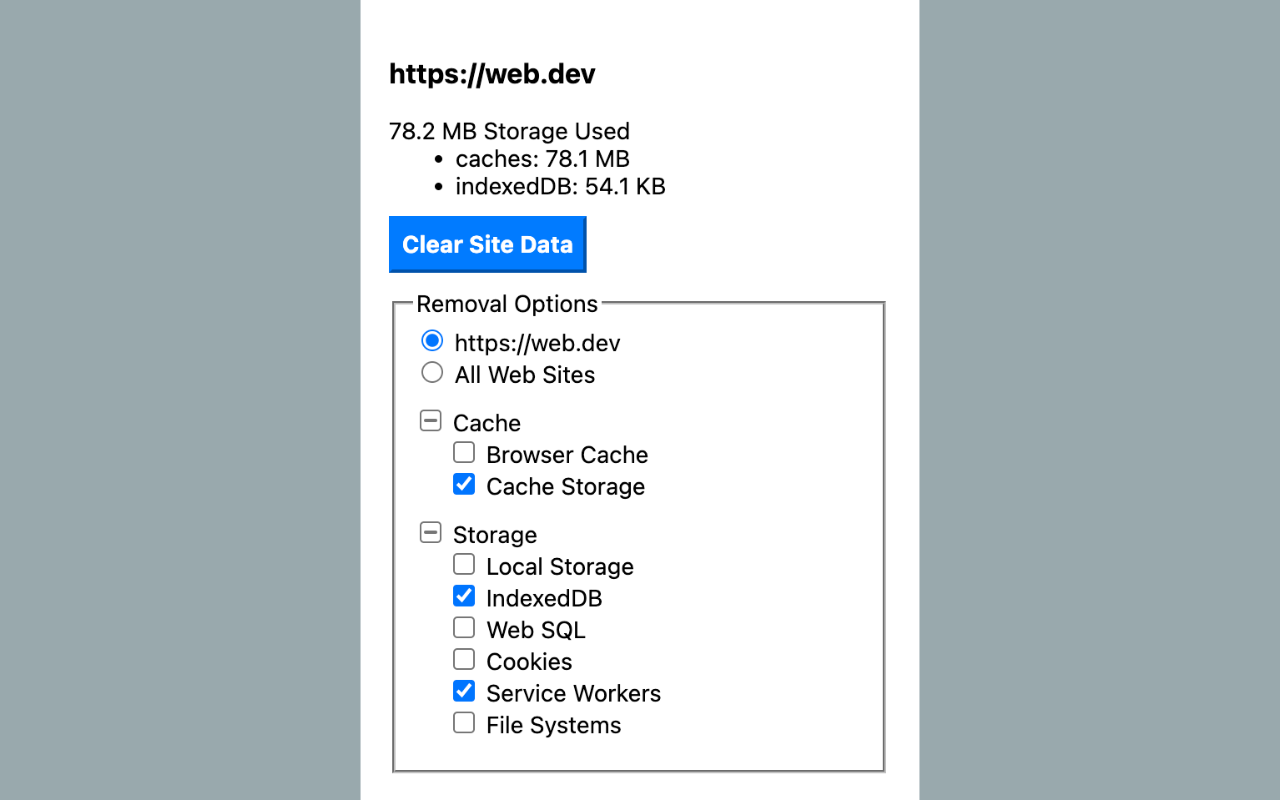Check the Web SQL checkbox
Screen dimensions: 1280x800
pos(464,628)
